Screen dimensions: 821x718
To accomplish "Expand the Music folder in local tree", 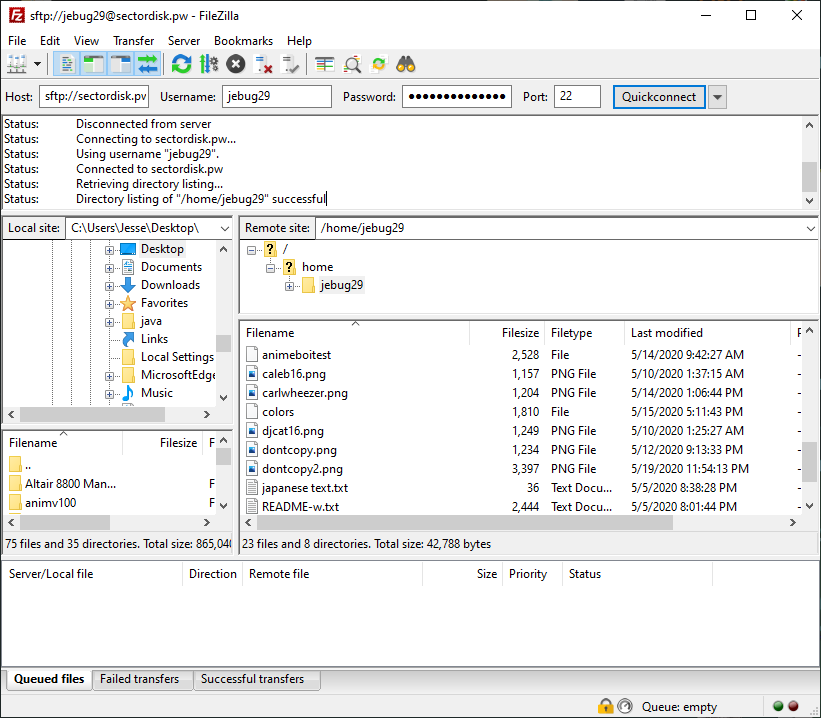I will pos(109,394).
